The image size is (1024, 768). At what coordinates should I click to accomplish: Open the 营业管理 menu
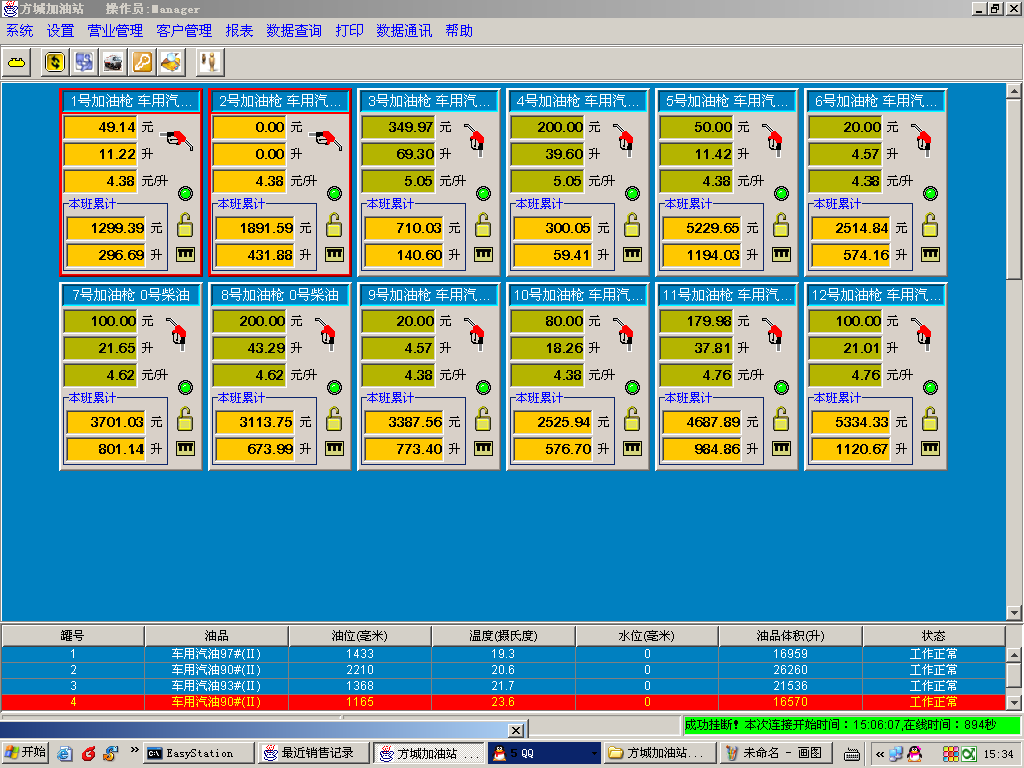coord(115,31)
